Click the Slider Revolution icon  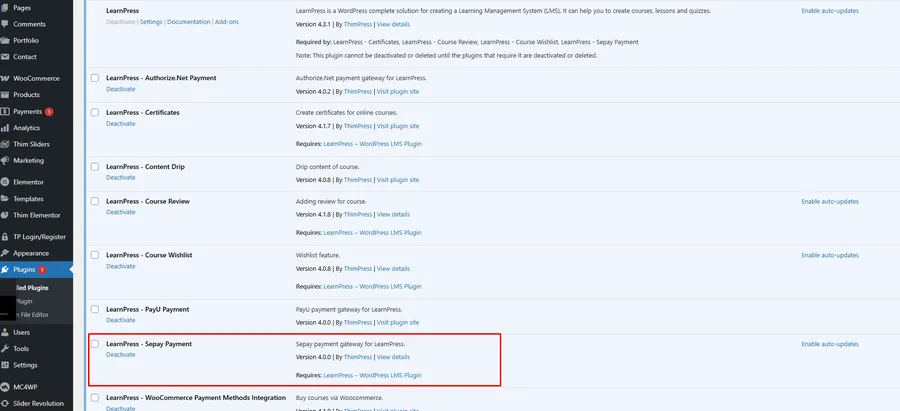6,403
